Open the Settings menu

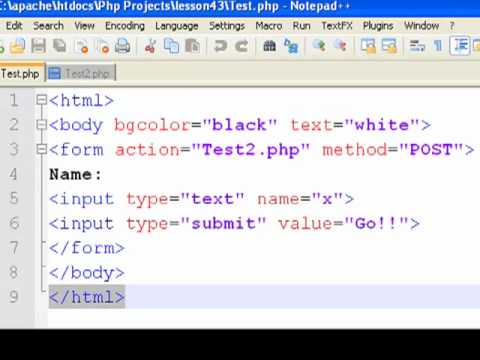coord(227,26)
